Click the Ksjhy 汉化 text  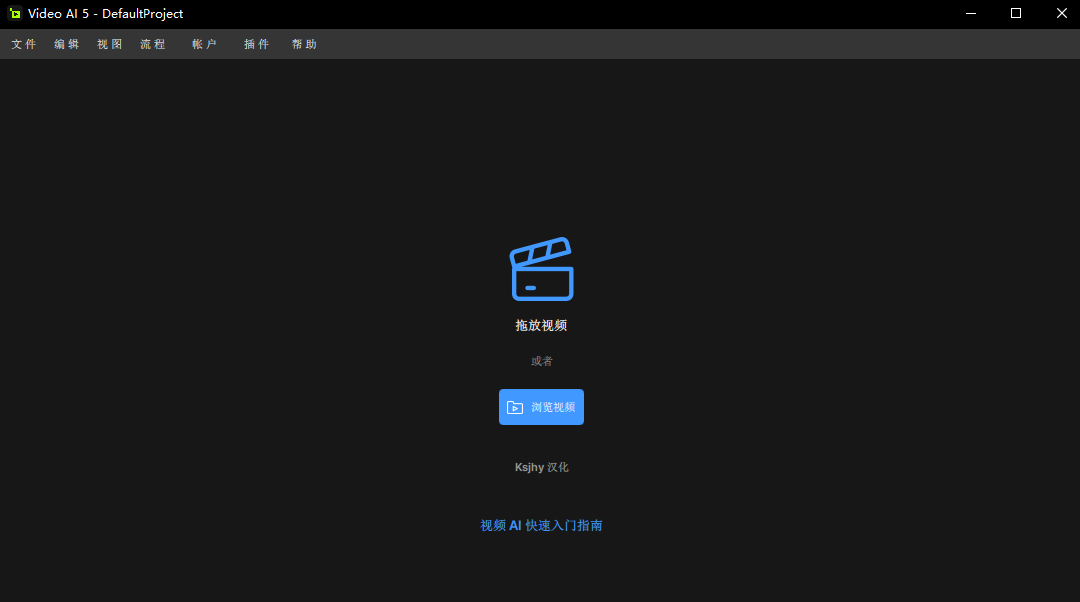[x=541, y=467]
